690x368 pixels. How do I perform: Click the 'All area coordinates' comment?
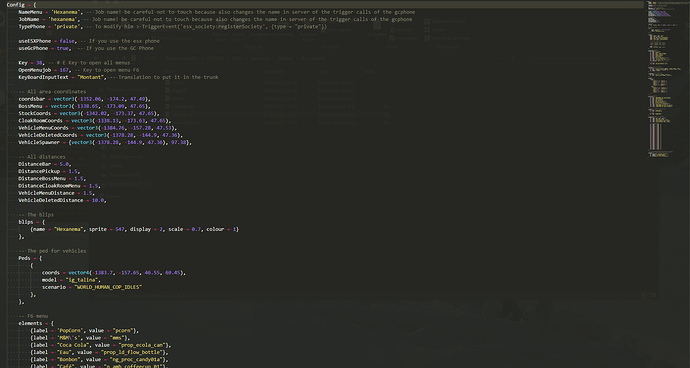click(x=56, y=92)
